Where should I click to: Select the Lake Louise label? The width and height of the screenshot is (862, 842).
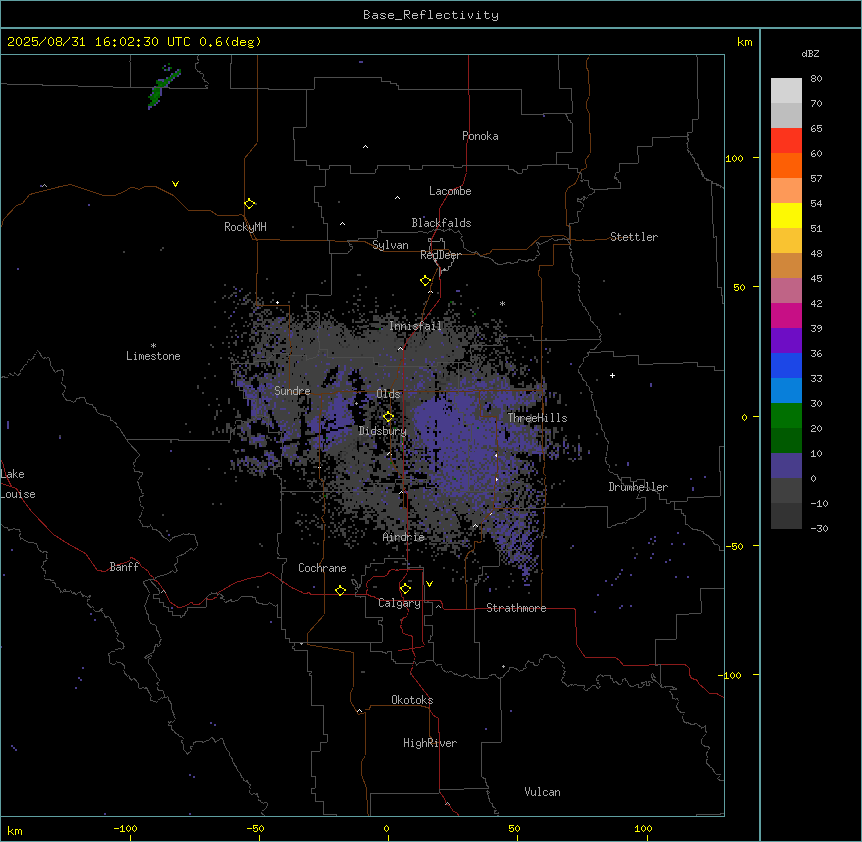pyautogui.click(x=18, y=484)
